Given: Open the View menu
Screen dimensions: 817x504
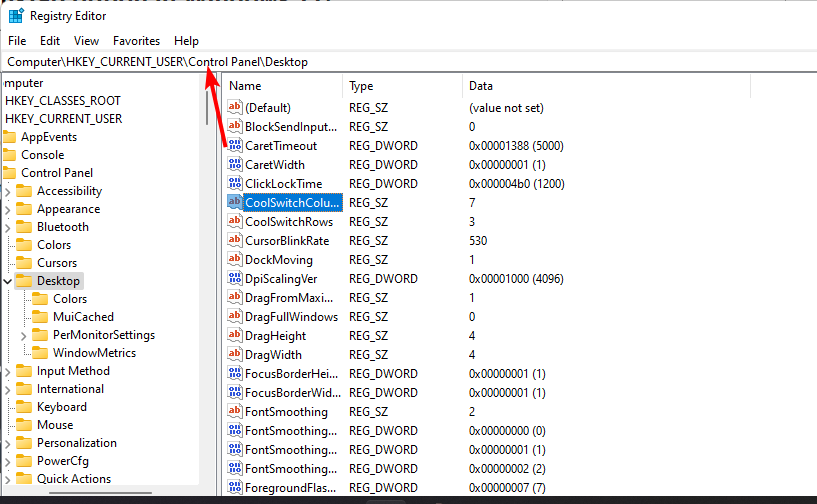Looking at the screenshot, I should 86,41.
